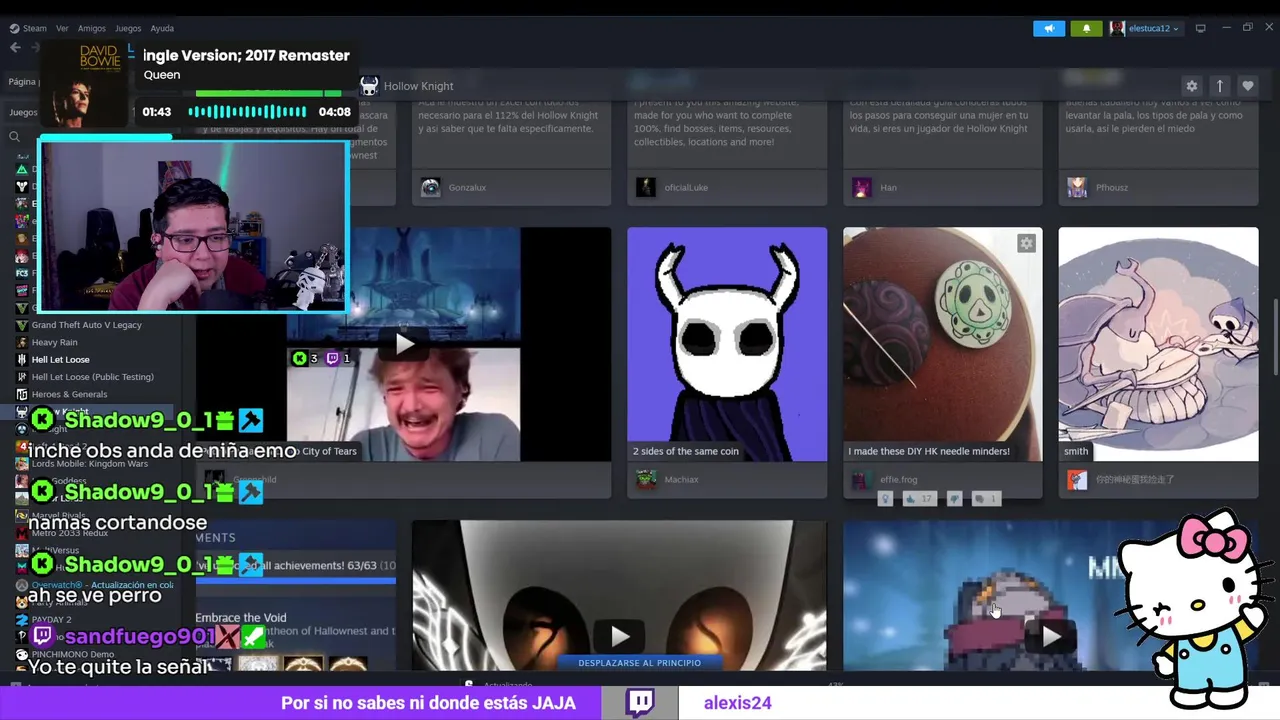This screenshot has width=1280, height=720.
Task: Click the 'Desplazarse al principio' button
Action: coord(640,662)
